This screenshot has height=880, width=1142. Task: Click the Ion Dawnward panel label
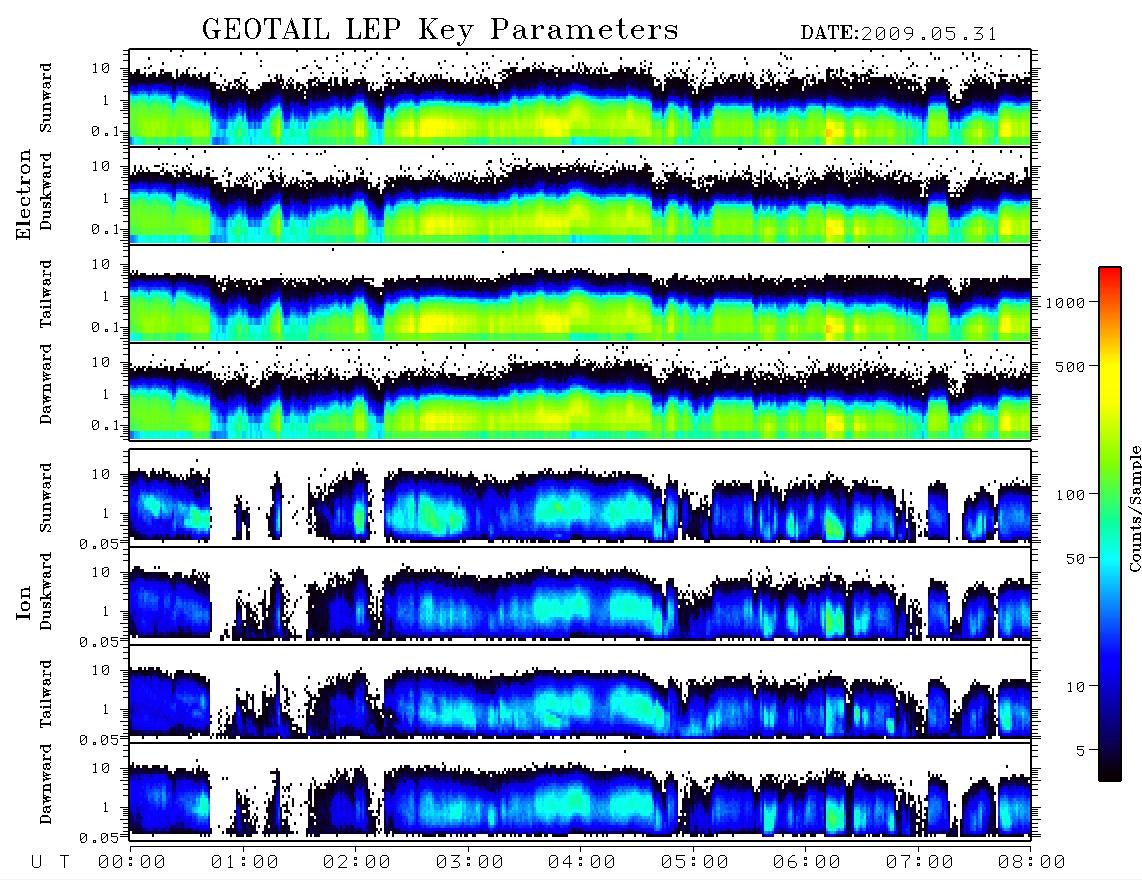pyautogui.click(x=46, y=784)
